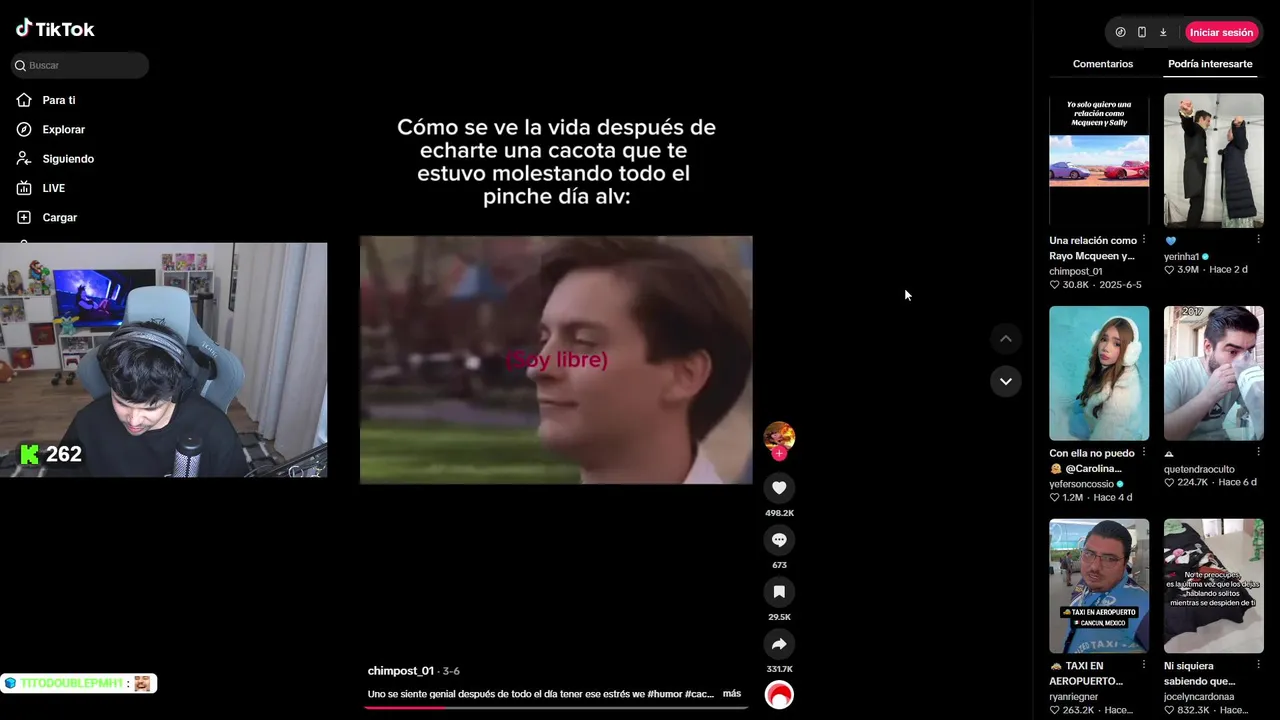The image size is (1280, 720).
Task: Share the video with the arrow icon
Action: tap(779, 644)
